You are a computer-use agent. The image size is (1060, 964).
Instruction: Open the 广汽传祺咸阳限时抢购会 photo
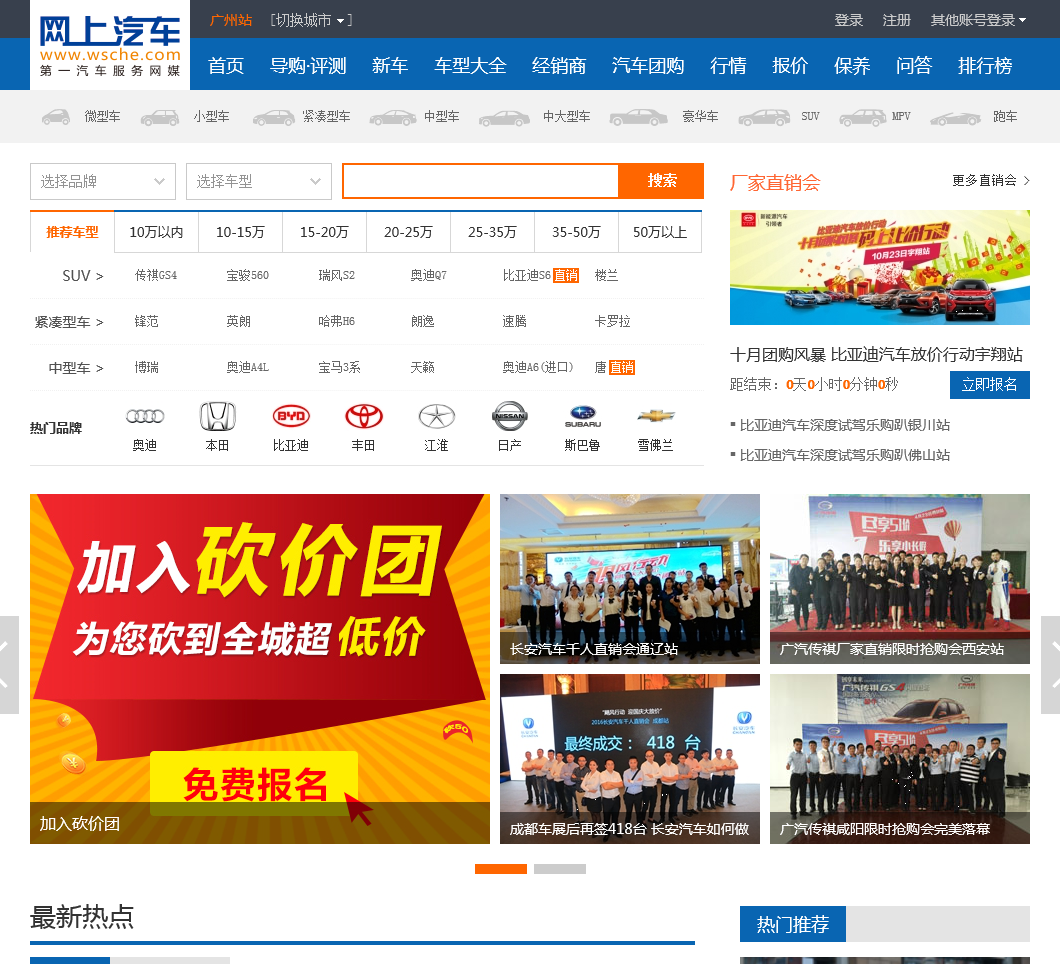(x=900, y=758)
